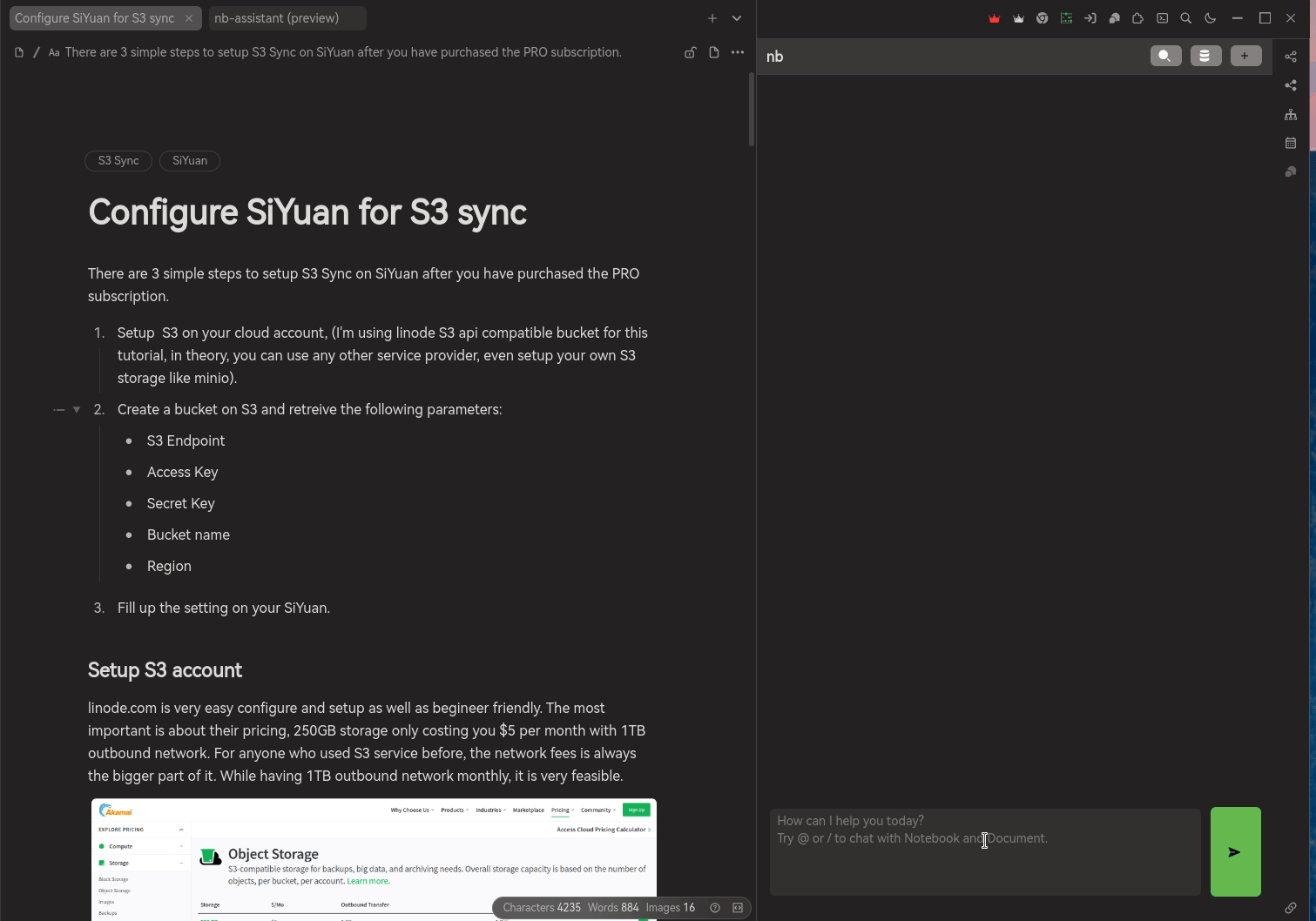Click the search magnifier in the nb panel

click(x=1165, y=55)
